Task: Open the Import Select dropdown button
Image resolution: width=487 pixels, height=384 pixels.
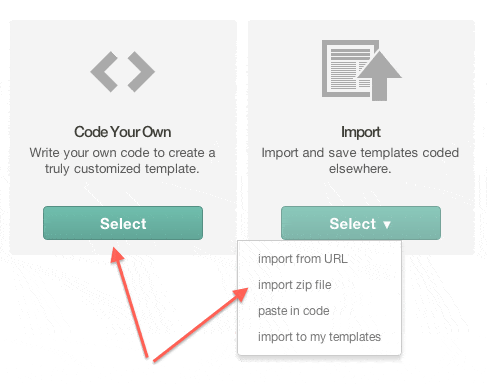Action: [361, 223]
